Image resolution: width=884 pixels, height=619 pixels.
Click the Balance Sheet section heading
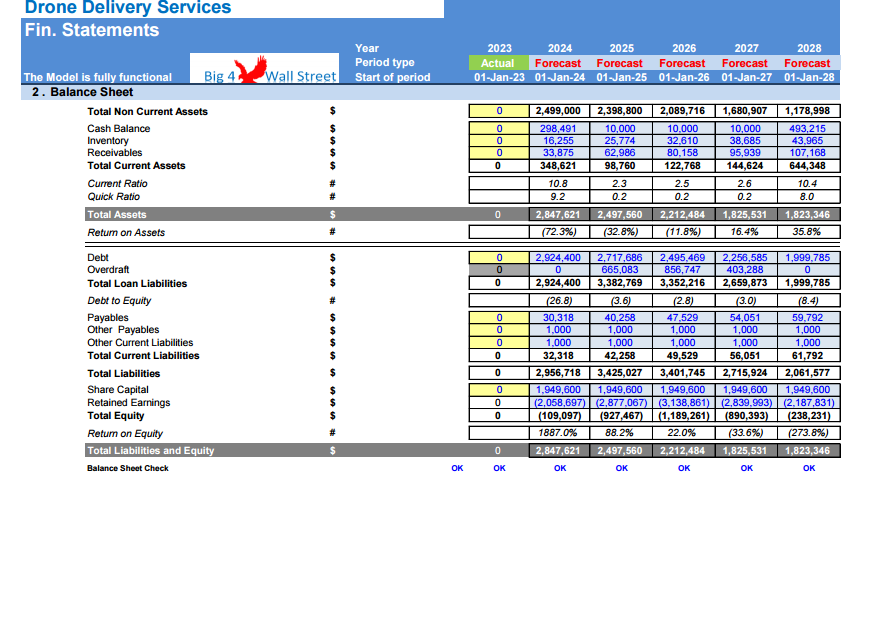(x=83, y=92)
